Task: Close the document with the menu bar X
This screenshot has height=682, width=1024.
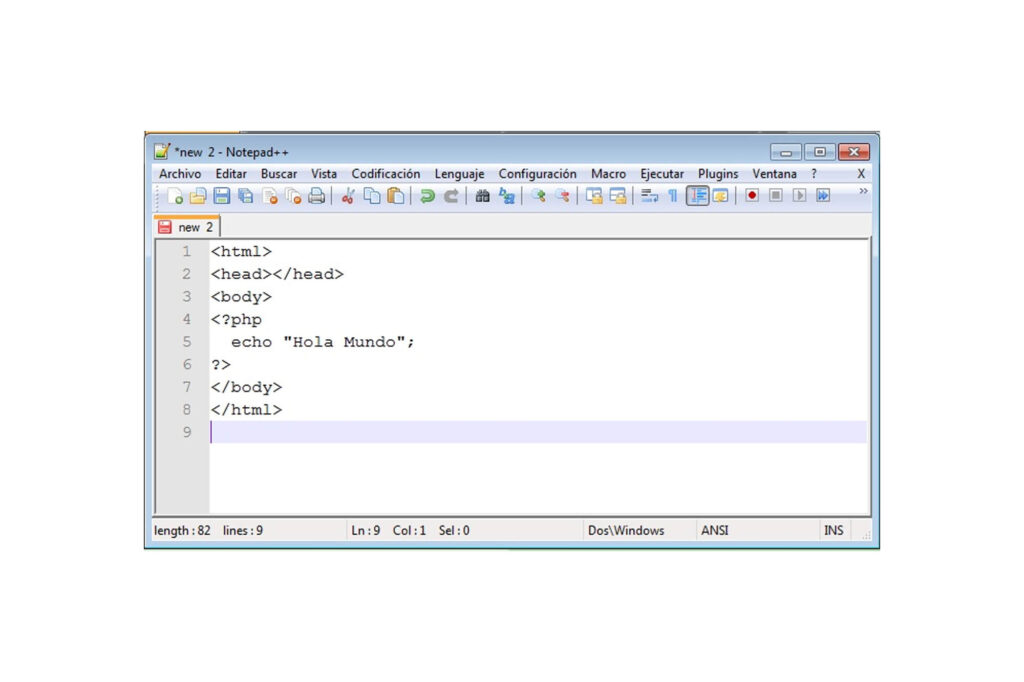Action: (861, 174)
